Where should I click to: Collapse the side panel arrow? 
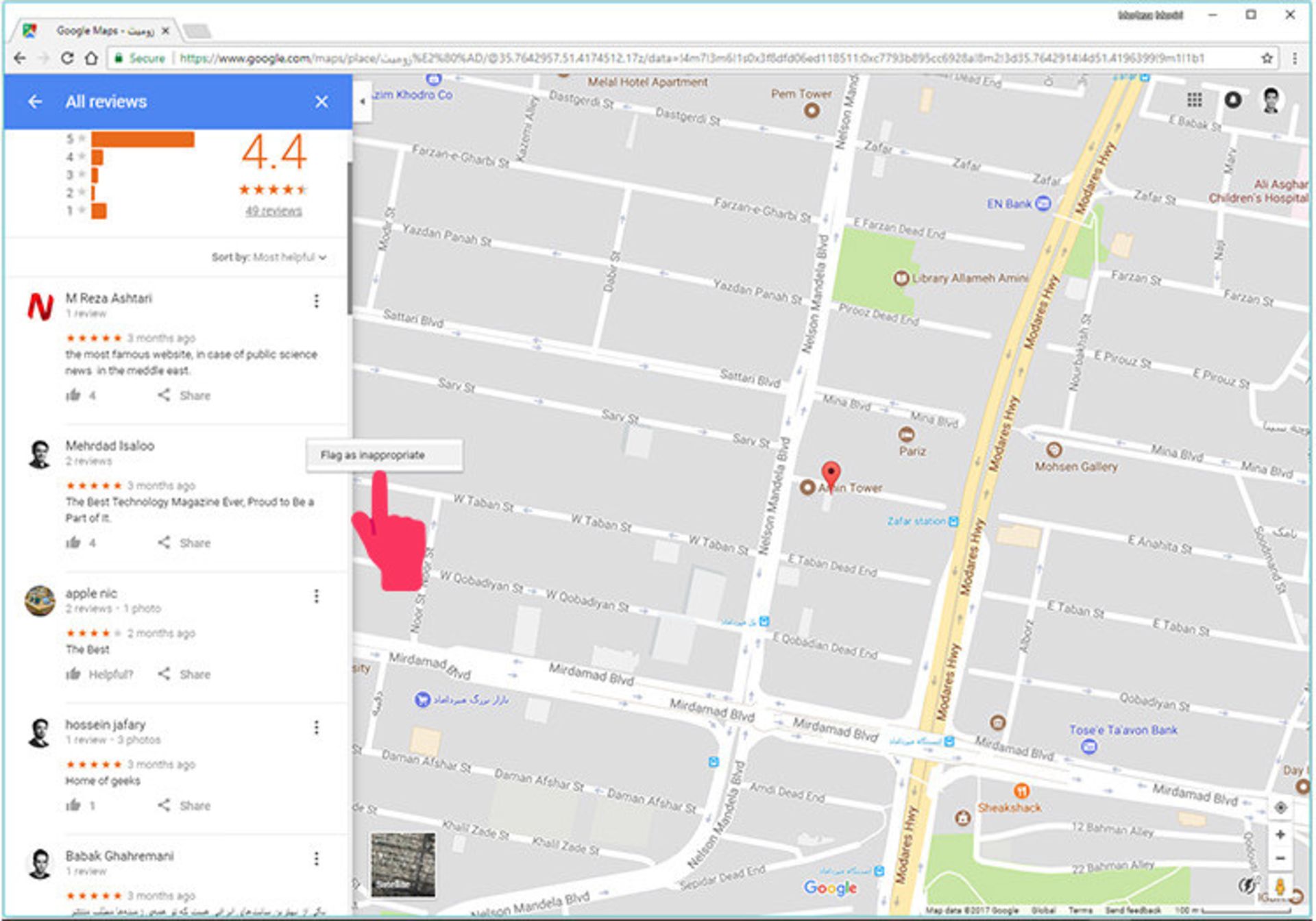point(363,101)
